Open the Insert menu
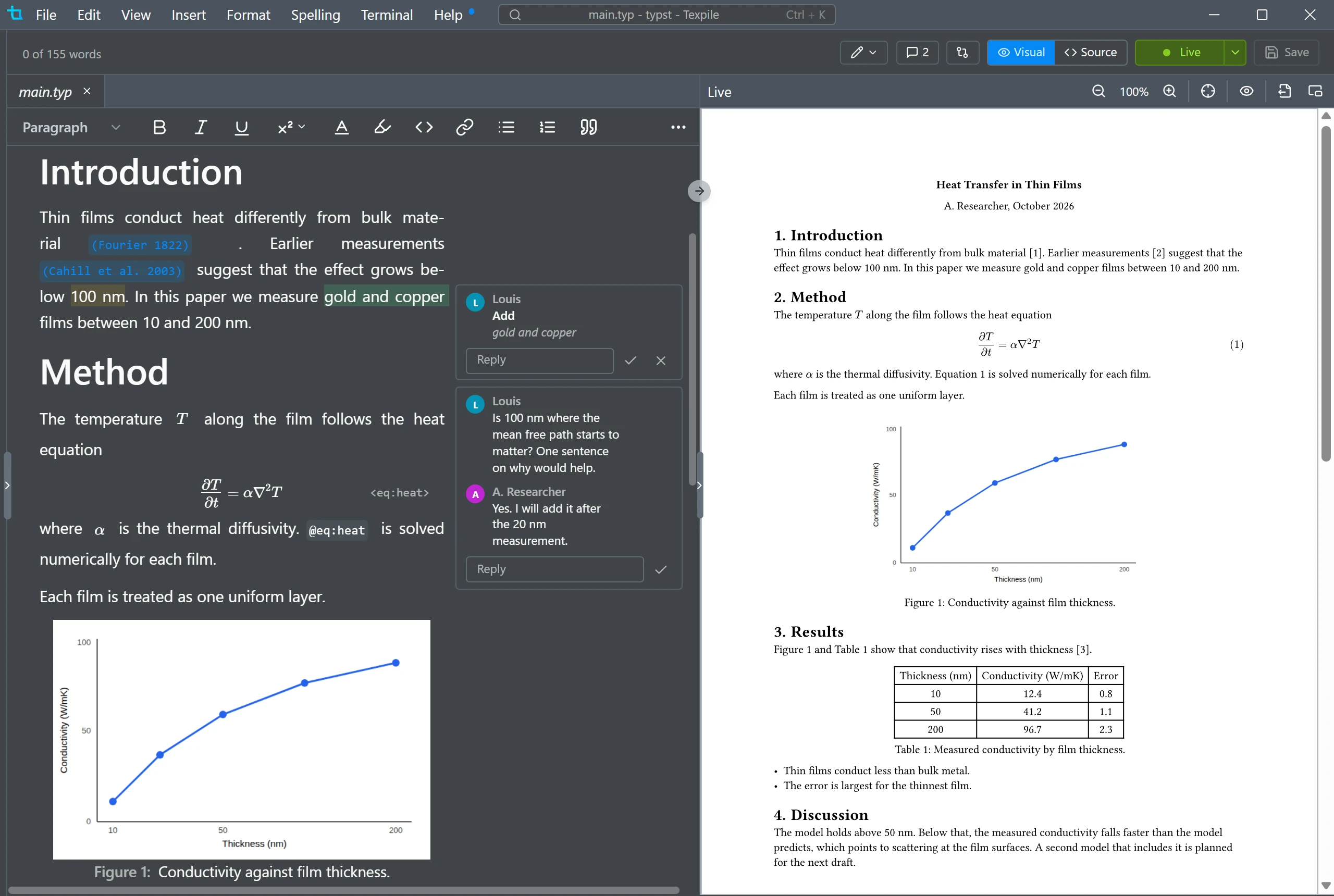Viewport: 1334px width, 896px height. click(189, 15)
